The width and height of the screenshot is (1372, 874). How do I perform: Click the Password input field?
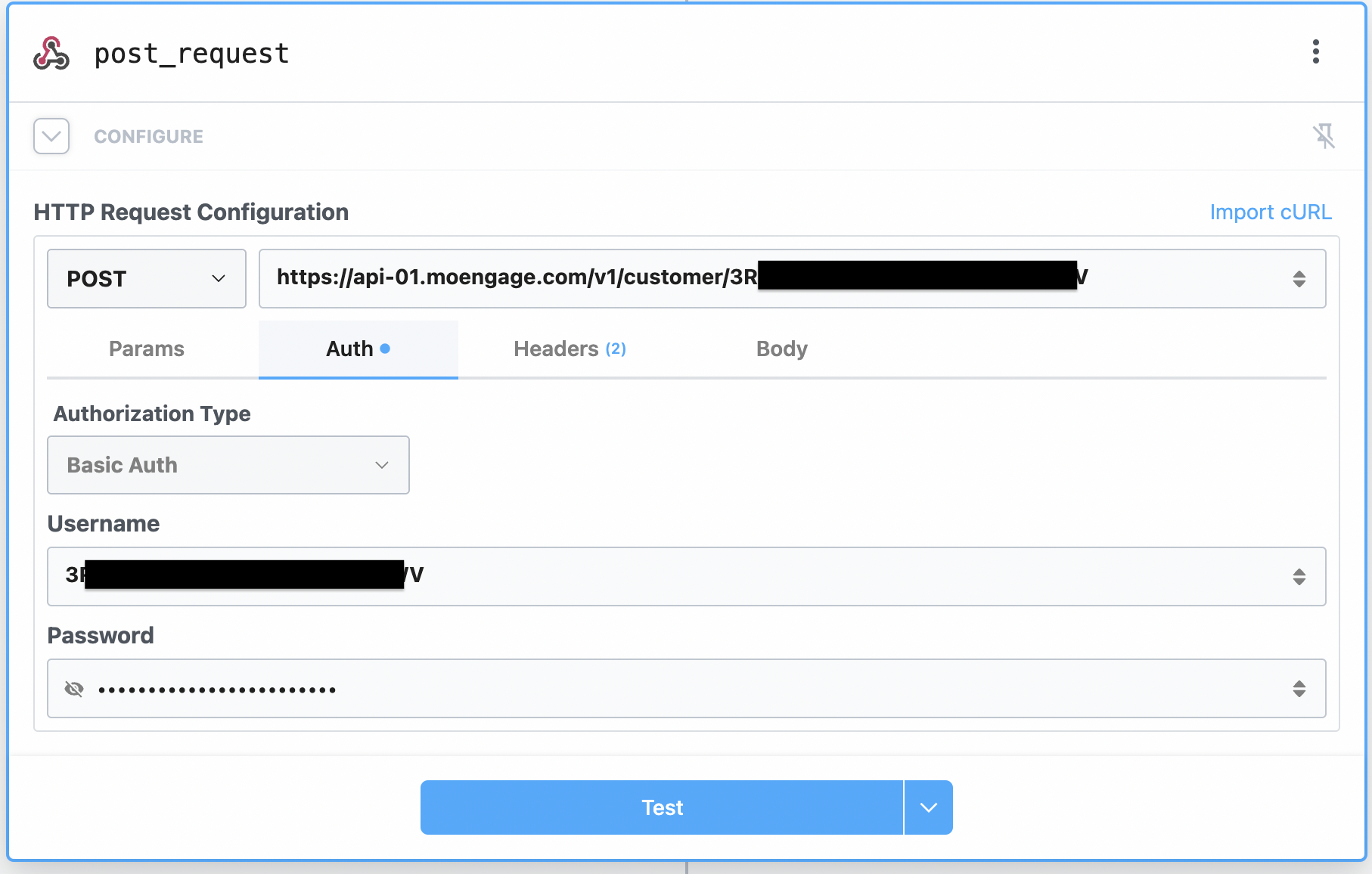(687, 688)
